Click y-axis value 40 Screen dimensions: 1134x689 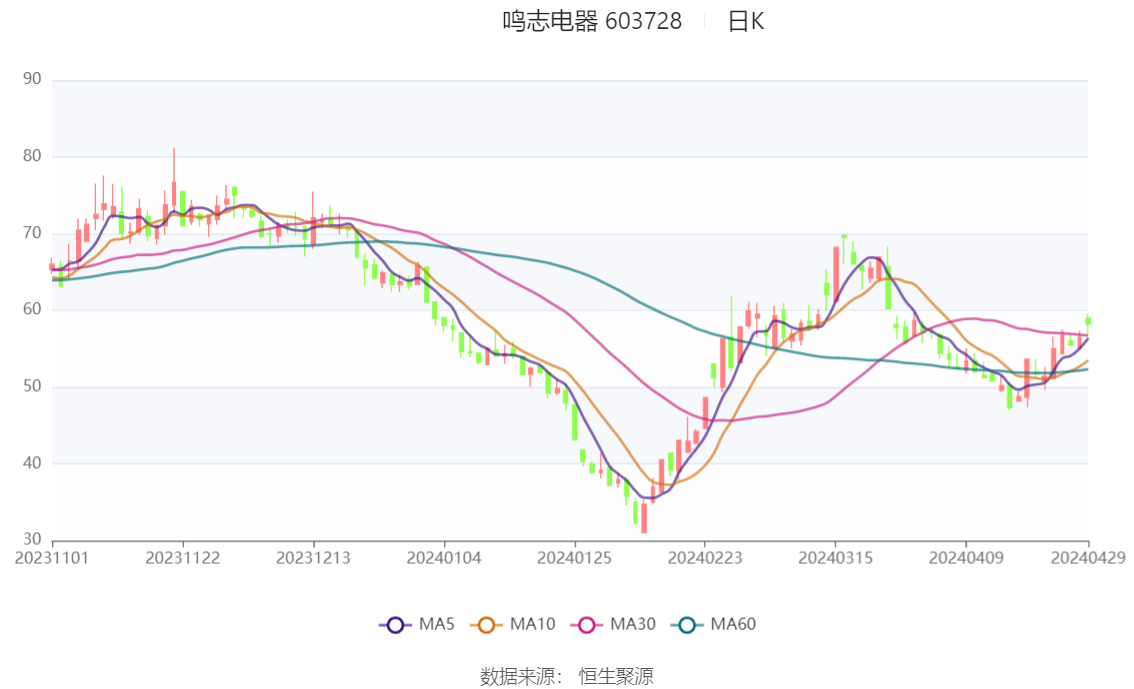[x=33, y=463]
